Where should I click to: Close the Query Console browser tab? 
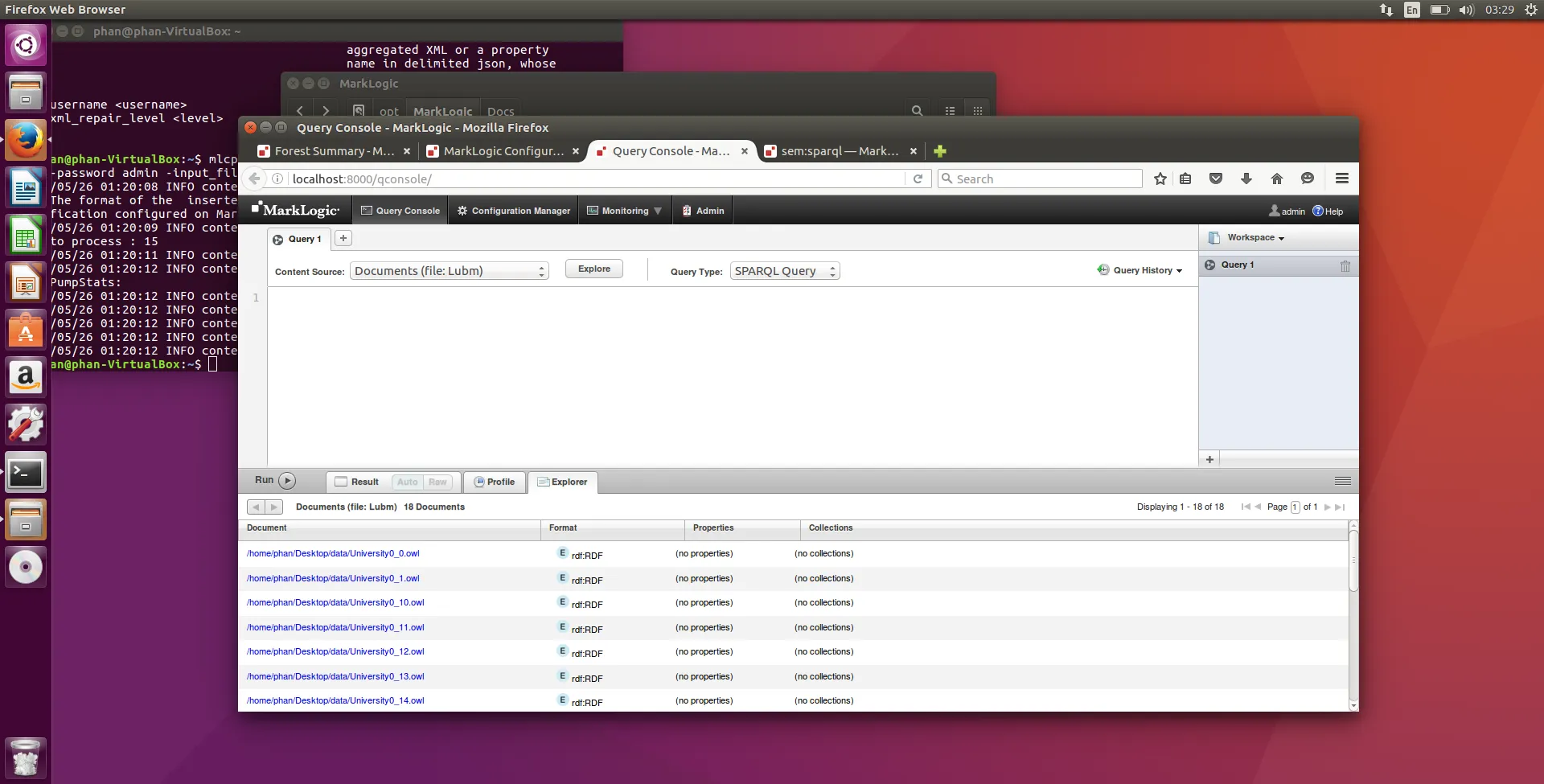coord(744,151)
